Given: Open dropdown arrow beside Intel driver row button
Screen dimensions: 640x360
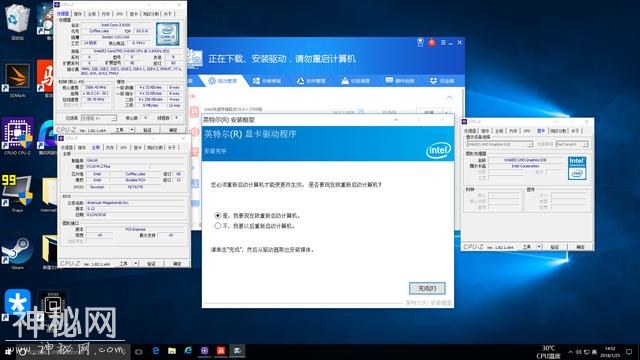Looking at the screenshot, I should click(447, 112).
